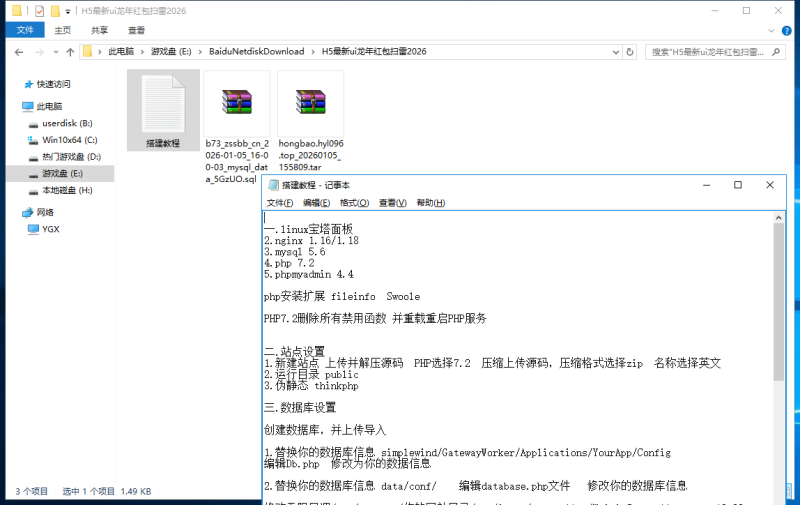
Task: Click the '3 个项目' status bar text
Action: click(x=32, y=491)
